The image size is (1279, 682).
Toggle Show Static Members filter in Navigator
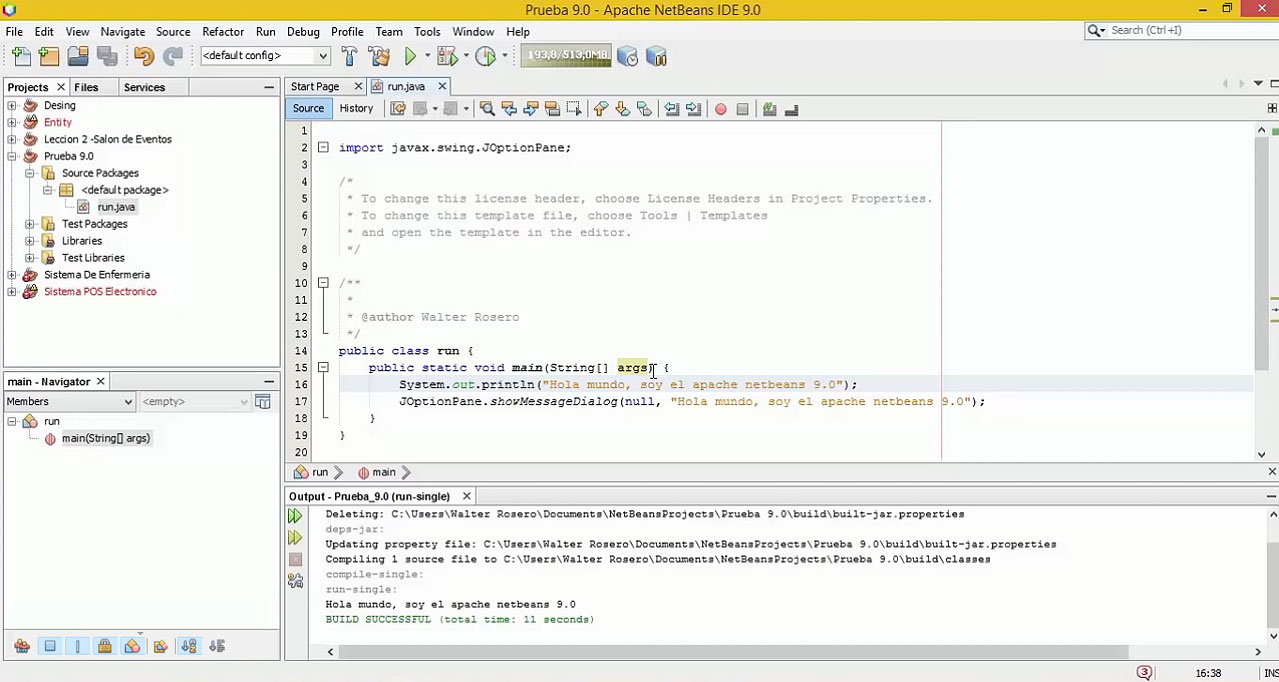(77, 647)
